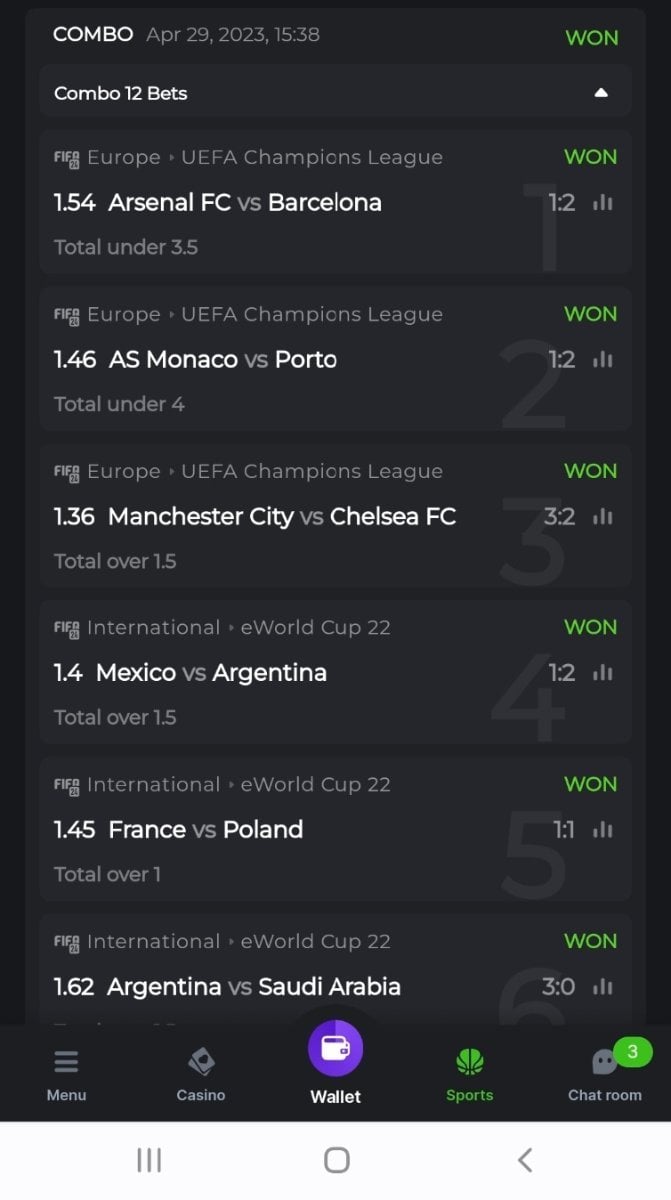Open the AS Monaco vs Porto match
The image size is (671, 1200).
[222, 360]
